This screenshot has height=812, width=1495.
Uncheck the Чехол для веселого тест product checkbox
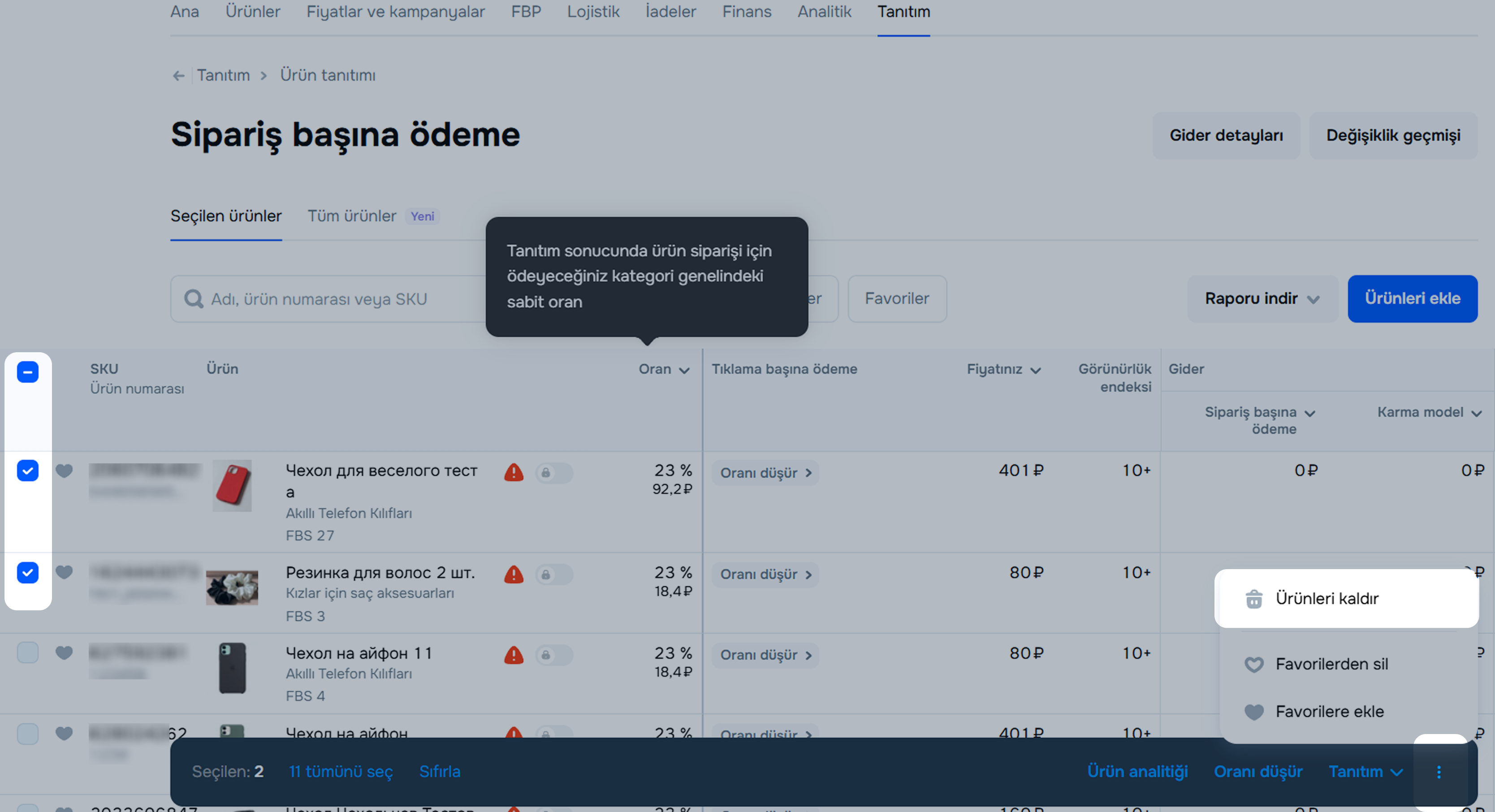coord(27,470)
